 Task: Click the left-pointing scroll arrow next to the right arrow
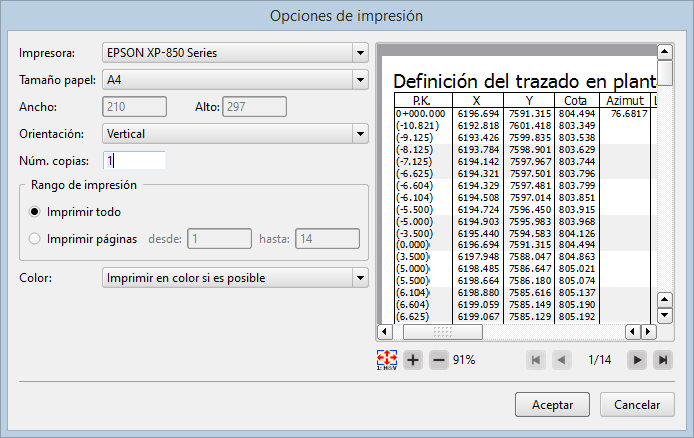633,331
